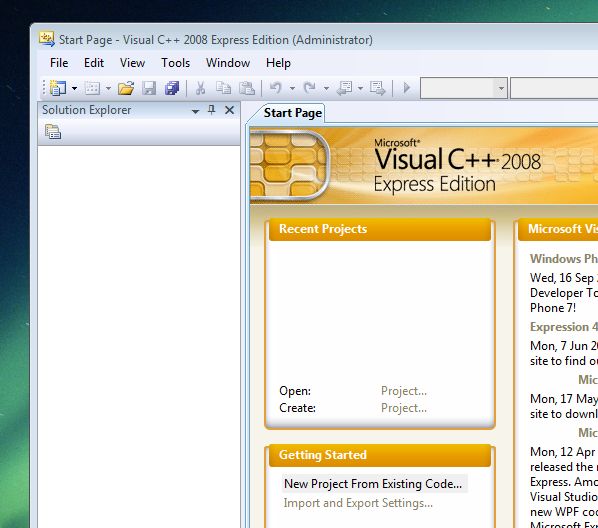
Task: Toggle Solution Explorer auto-hide pin
Action: click(211, 110)
